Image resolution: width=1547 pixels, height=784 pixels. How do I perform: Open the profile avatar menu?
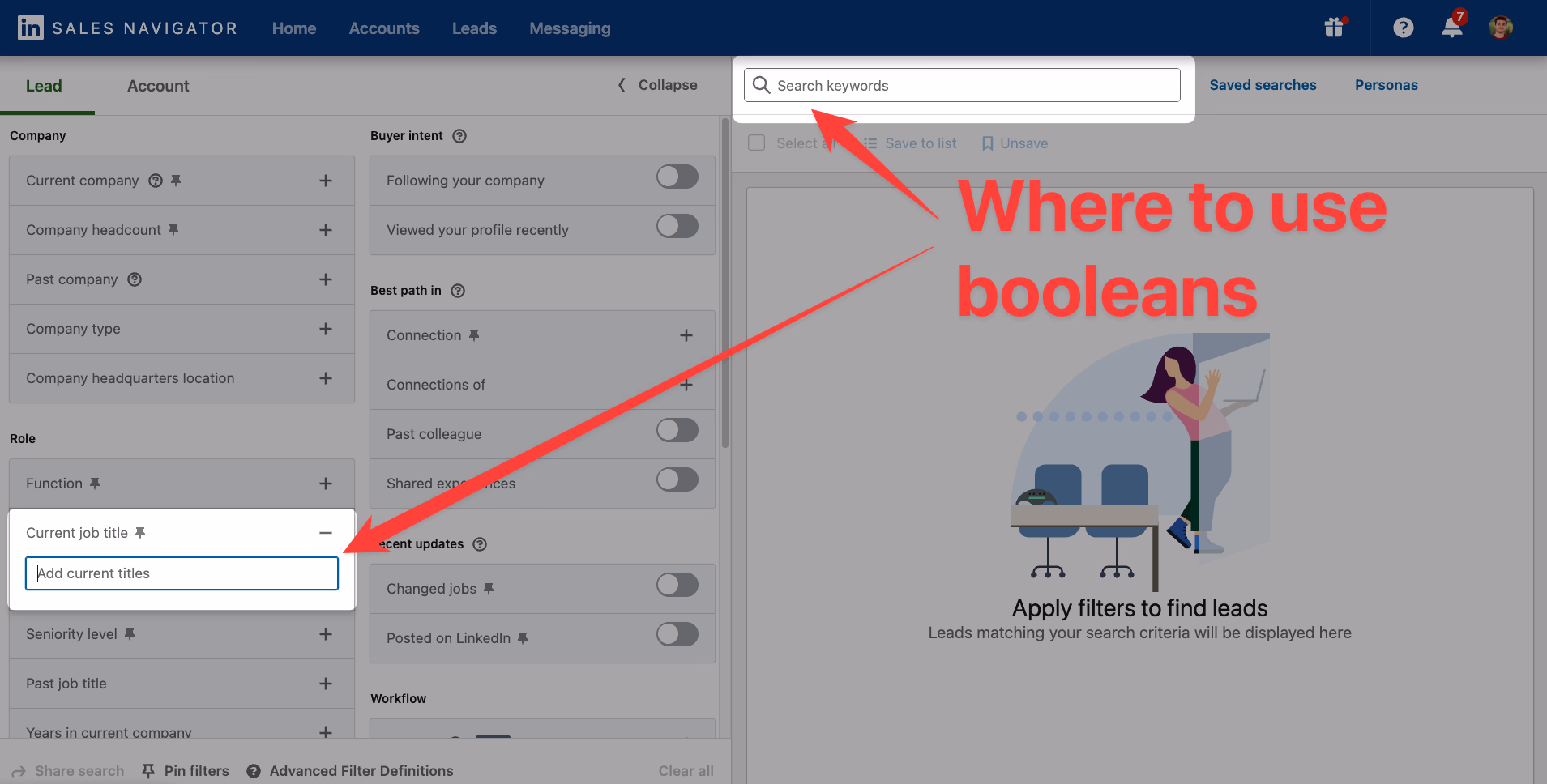1501,28
